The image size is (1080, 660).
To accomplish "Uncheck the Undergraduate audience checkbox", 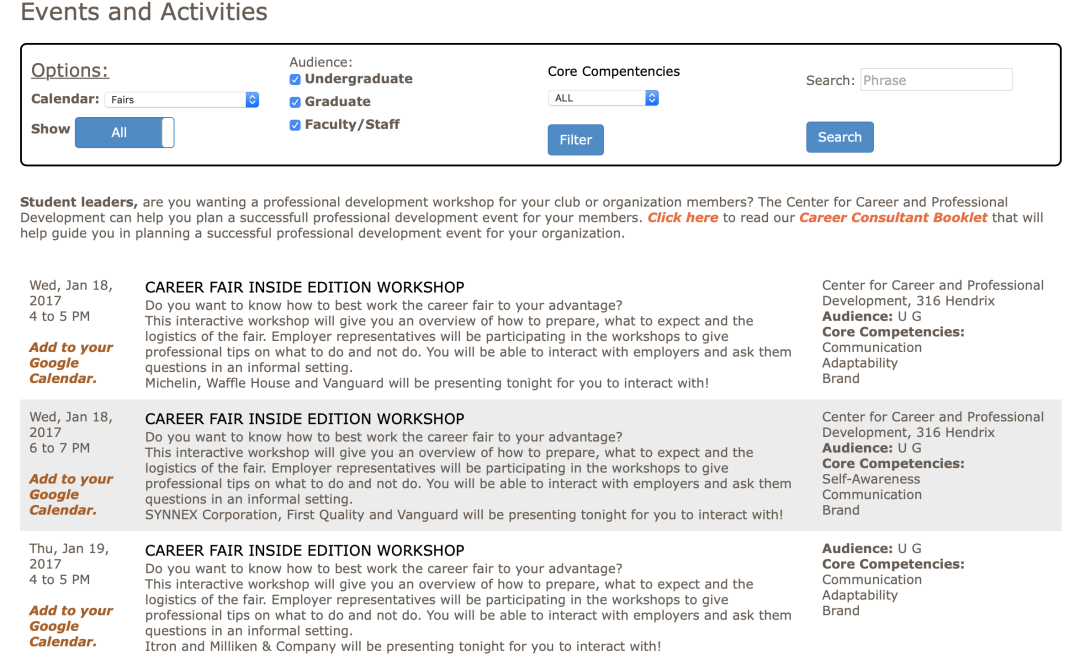I will point(295,79).
